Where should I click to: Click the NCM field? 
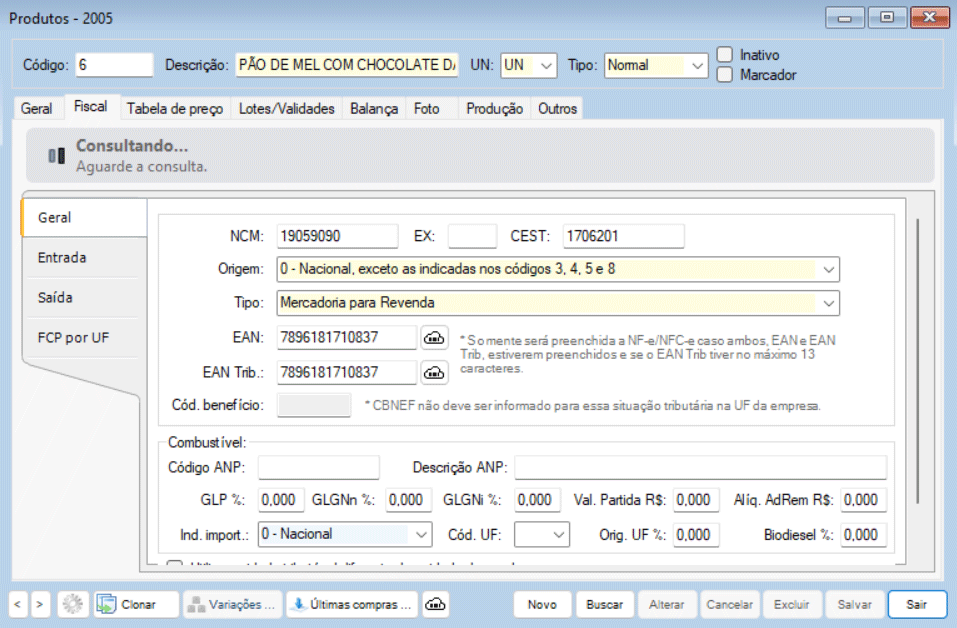click(x=337, y=236)
